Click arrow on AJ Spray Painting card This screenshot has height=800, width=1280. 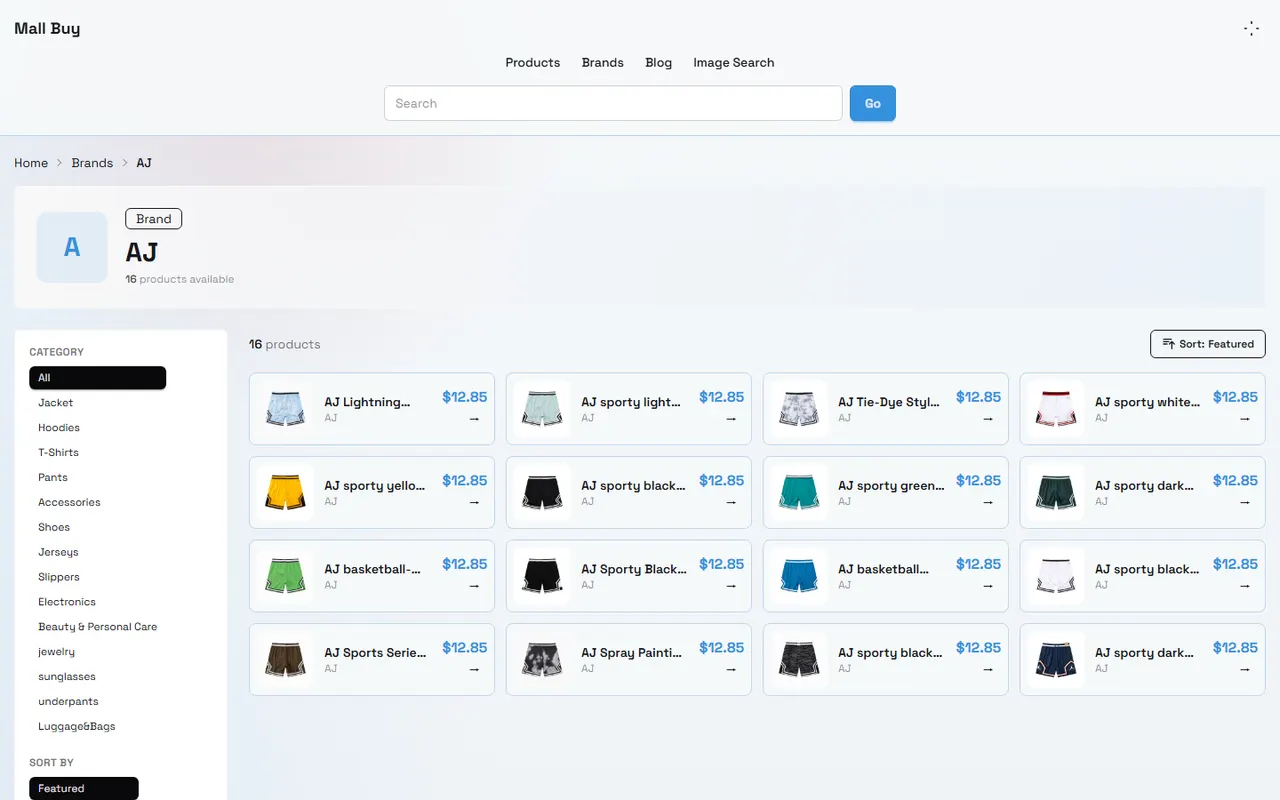click(x=731, y=669)
